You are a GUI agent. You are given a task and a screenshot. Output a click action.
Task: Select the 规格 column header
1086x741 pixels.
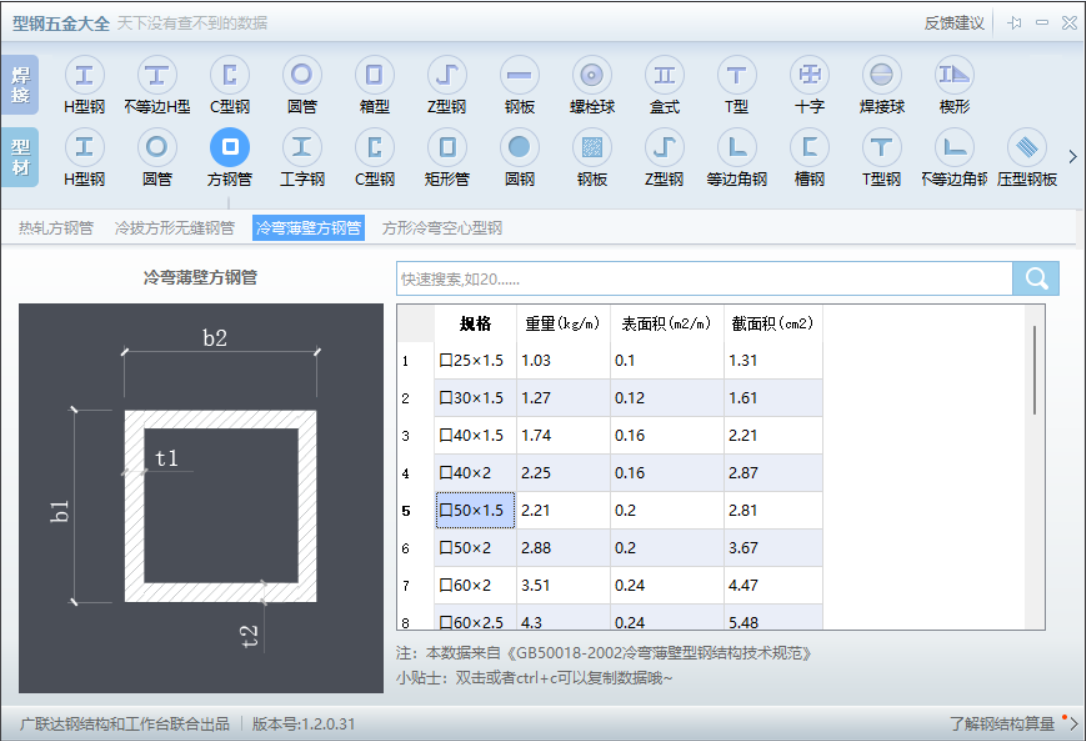pos(475,323)
